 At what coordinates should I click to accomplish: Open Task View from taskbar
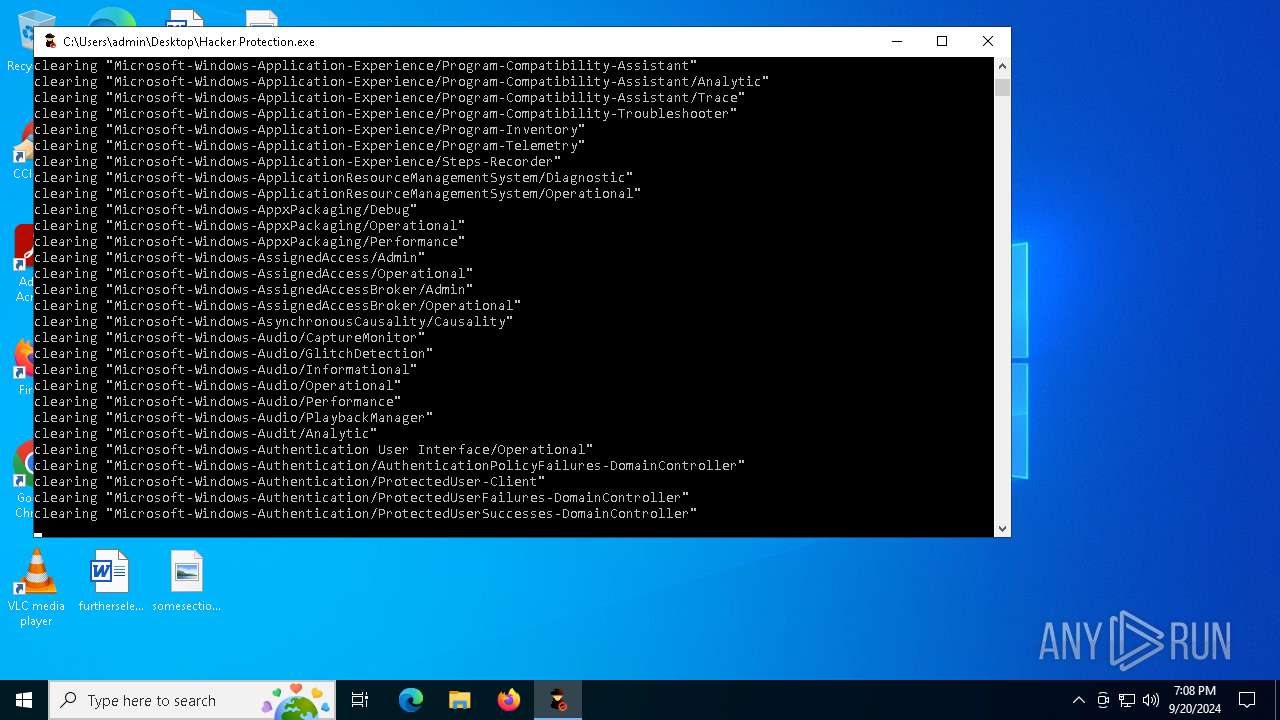[x=360, y=700]
